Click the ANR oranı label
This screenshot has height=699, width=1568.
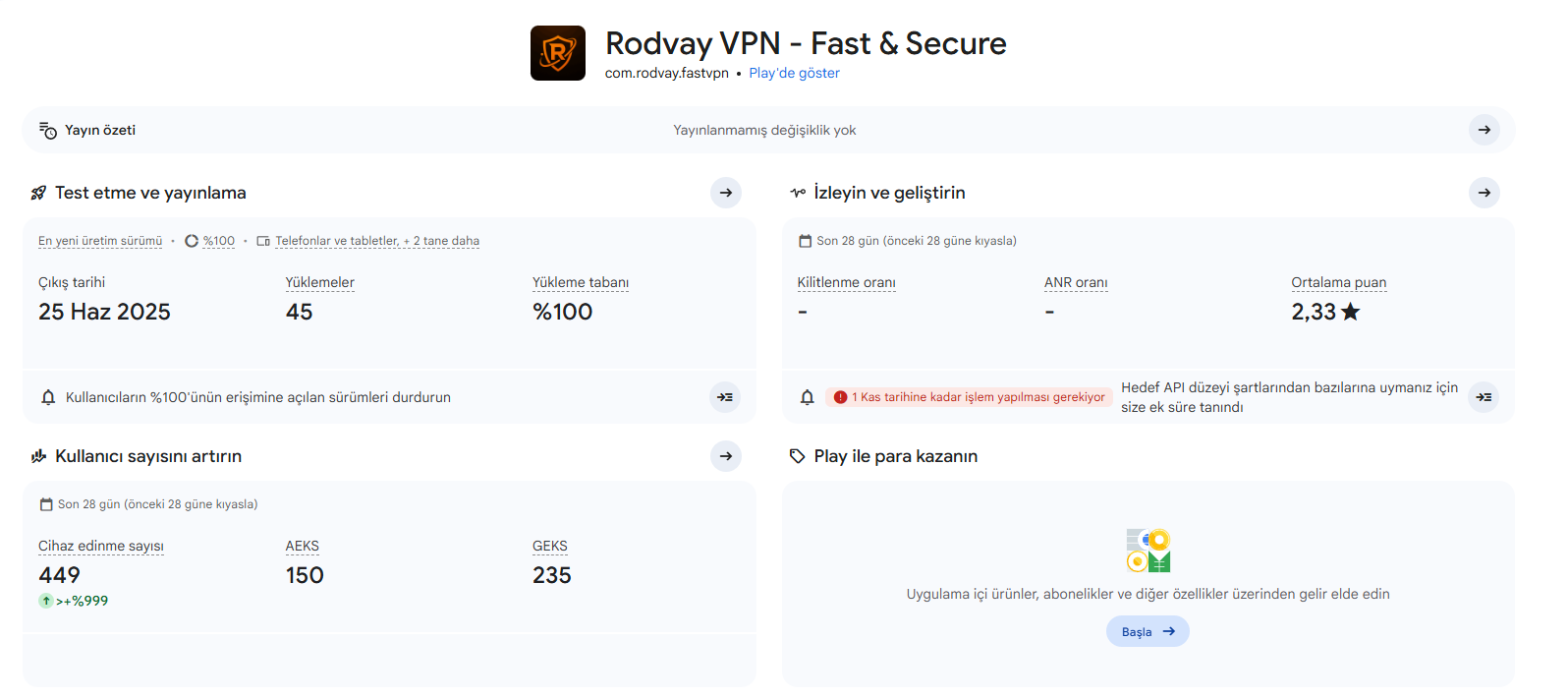pos(1076,282)
